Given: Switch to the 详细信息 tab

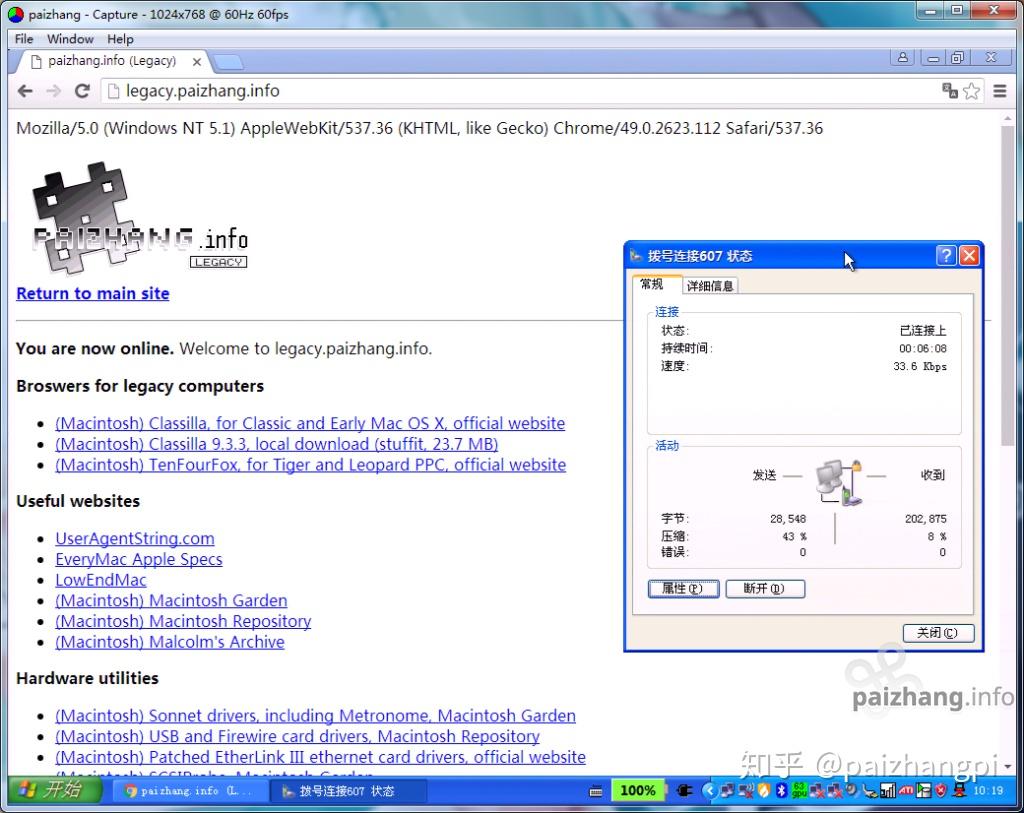Looking at the screenshot, I should point(710,286).
